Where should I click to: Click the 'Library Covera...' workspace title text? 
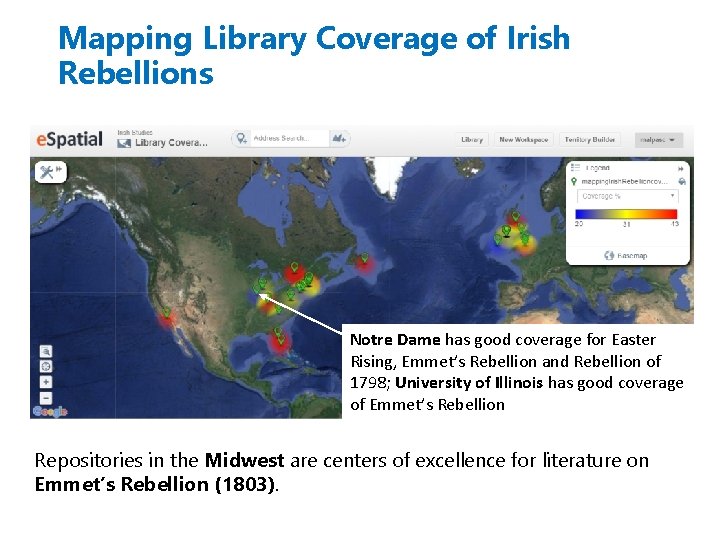click(171, 143)
